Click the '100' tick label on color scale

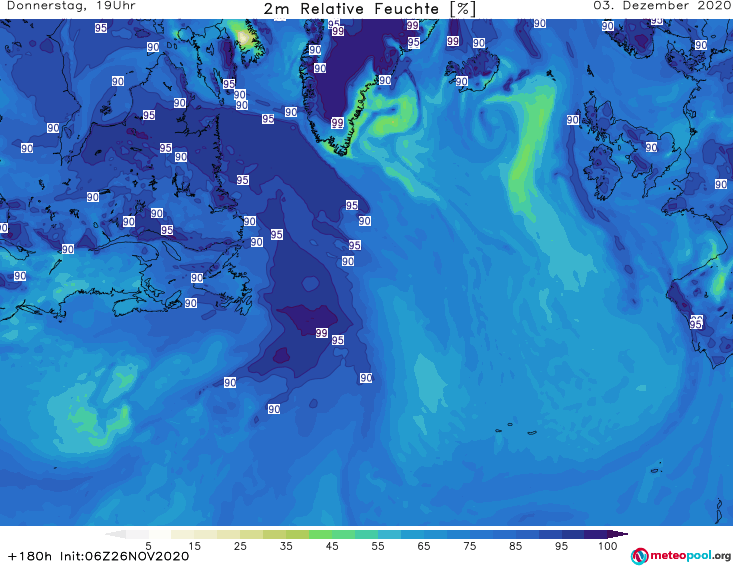click(607, 546)
